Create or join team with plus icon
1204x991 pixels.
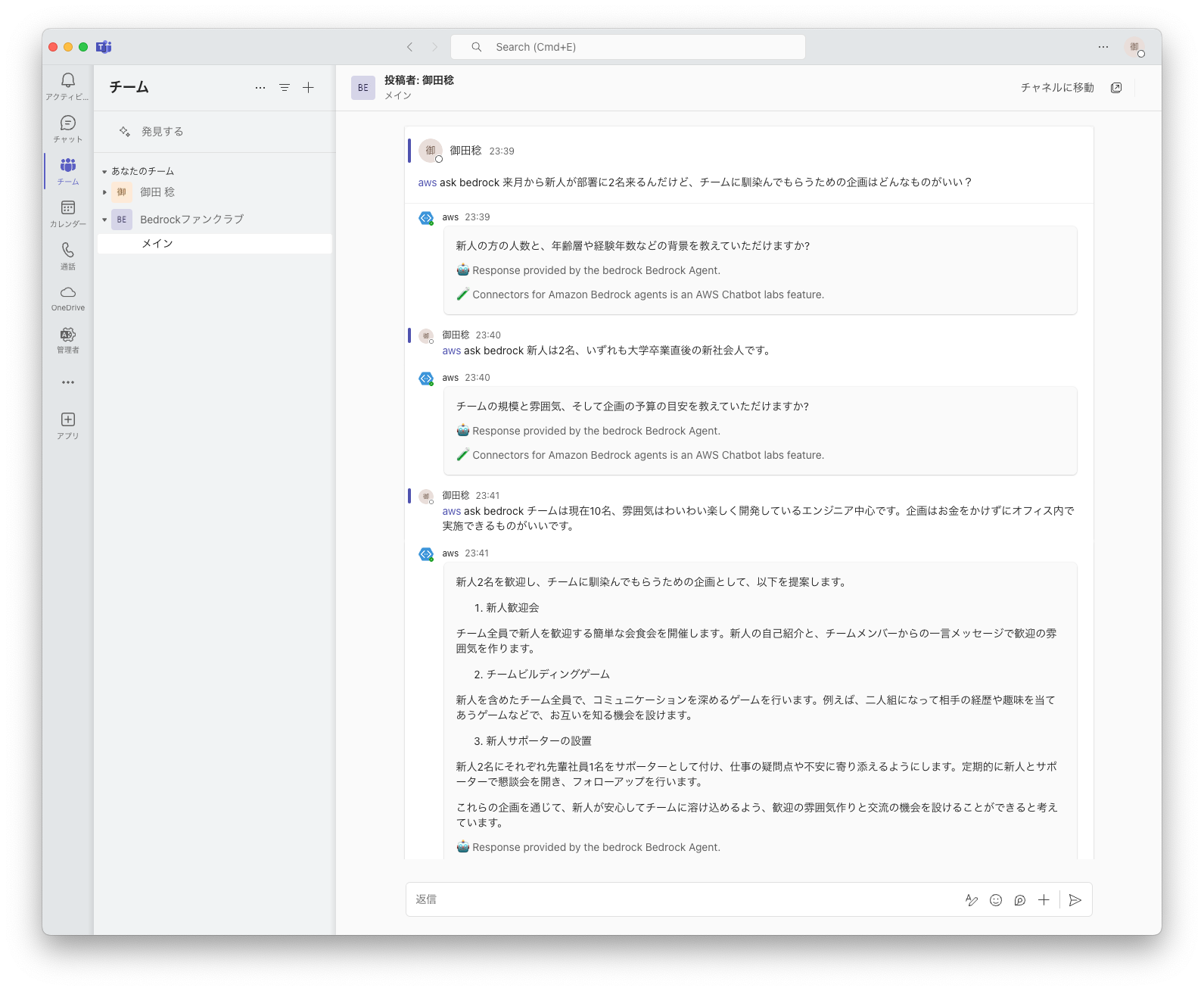point(309,88)
